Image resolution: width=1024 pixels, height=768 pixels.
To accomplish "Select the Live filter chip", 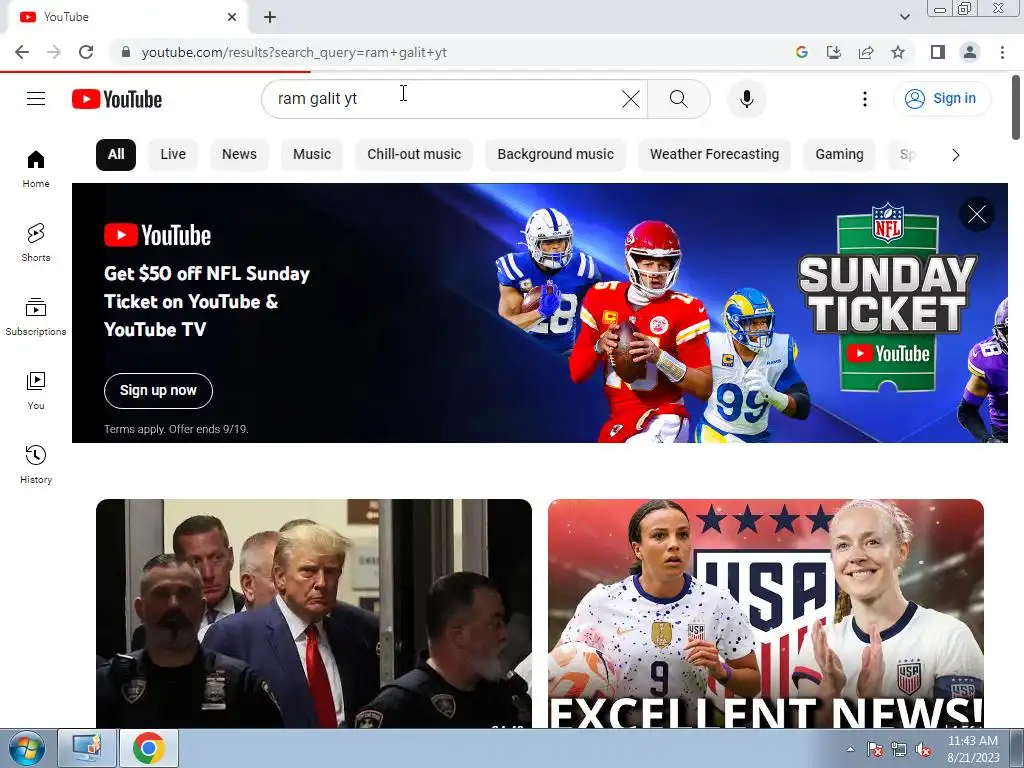I will point(173,155).
